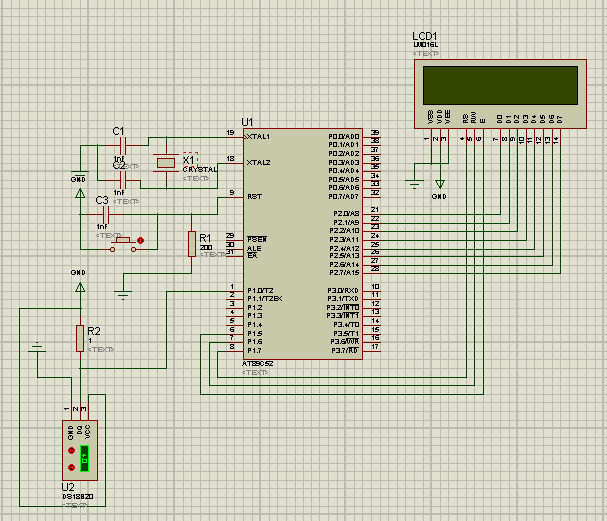Image resolution: width=607 pixels, height=521 pixels.
Task: Click the reset push button actuator
Action: (123, 240)
